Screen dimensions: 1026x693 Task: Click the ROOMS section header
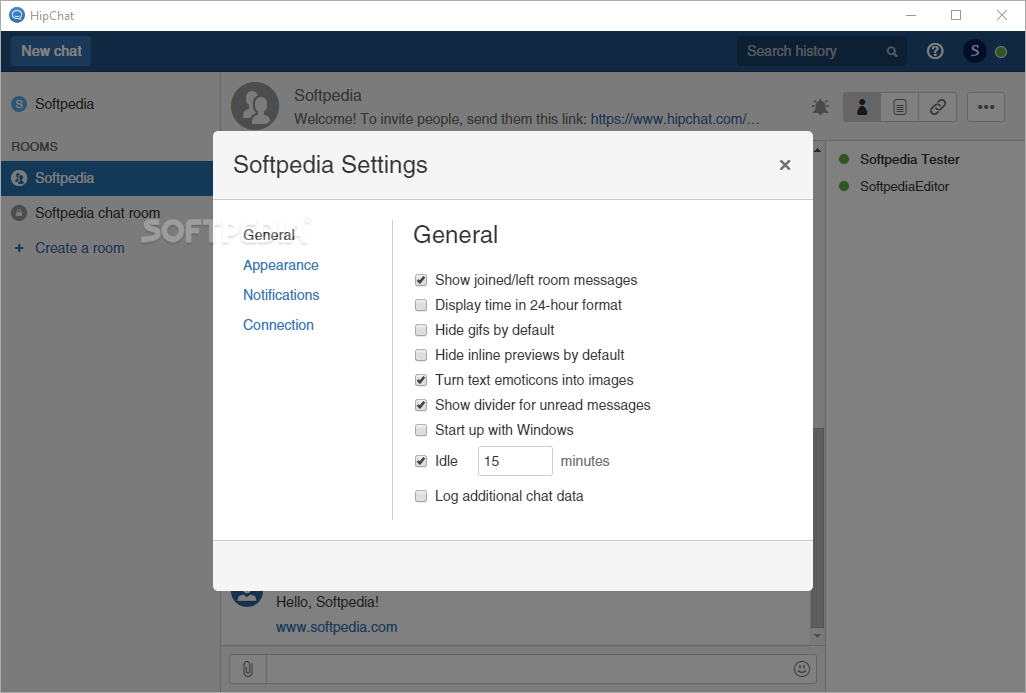point(35,147)
